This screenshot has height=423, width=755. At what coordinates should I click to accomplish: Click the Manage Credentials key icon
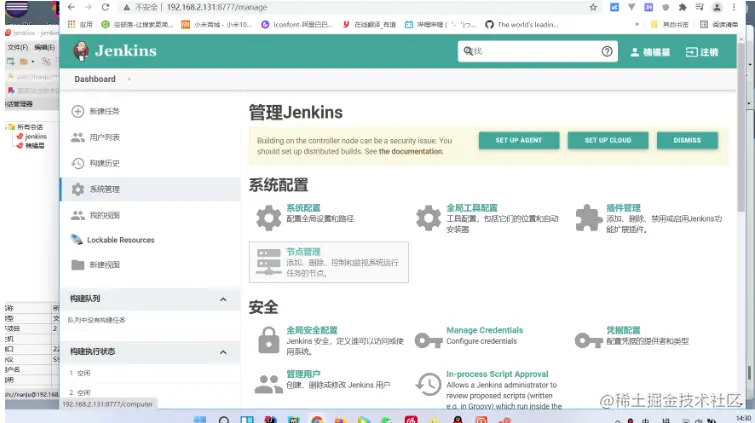click(x=428, y=341)
